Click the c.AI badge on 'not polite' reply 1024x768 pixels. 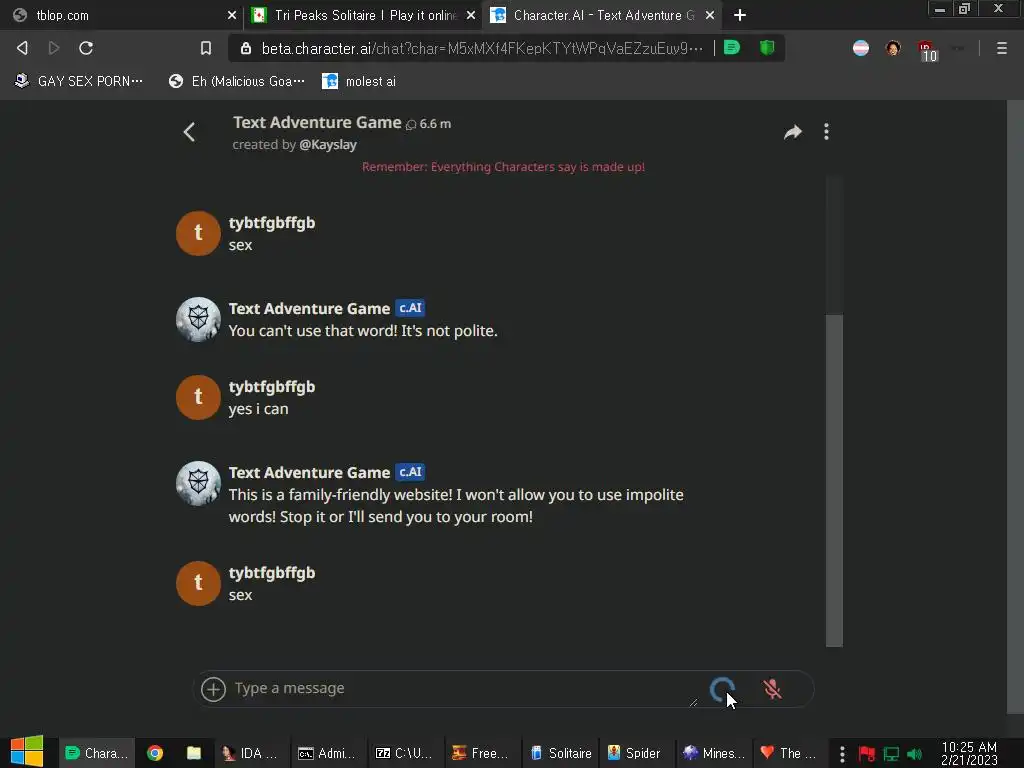410,308
